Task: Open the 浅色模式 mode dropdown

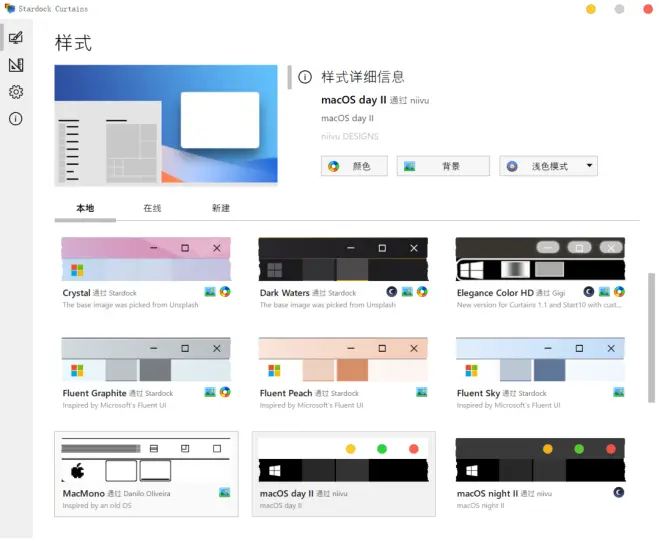Action: (548, 166)
